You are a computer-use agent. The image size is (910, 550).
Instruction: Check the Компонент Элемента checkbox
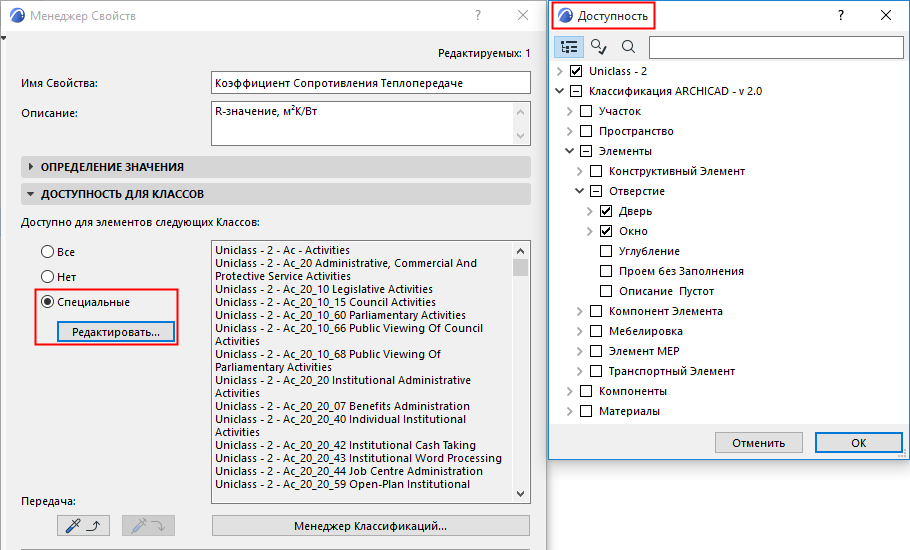tap(596, 311)
